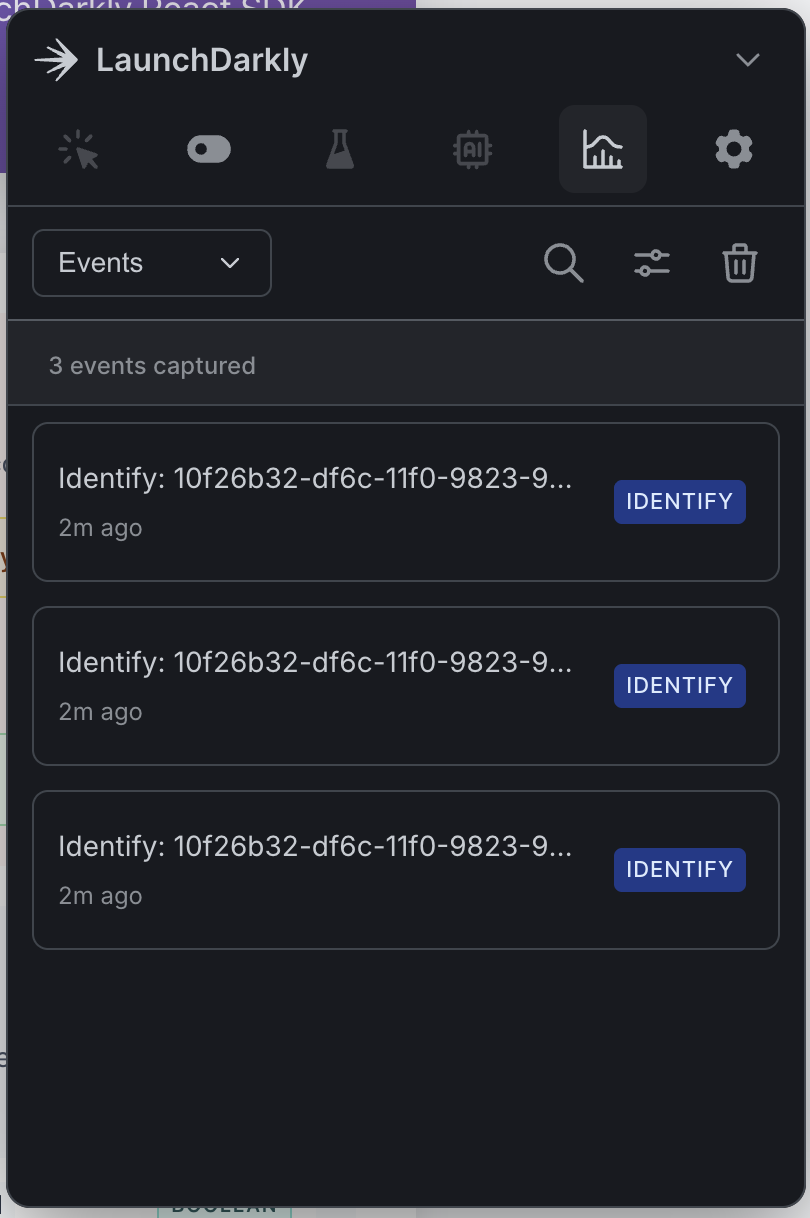
Task: Select the click-tracking cursor icon
Action: tap(79, 149)
